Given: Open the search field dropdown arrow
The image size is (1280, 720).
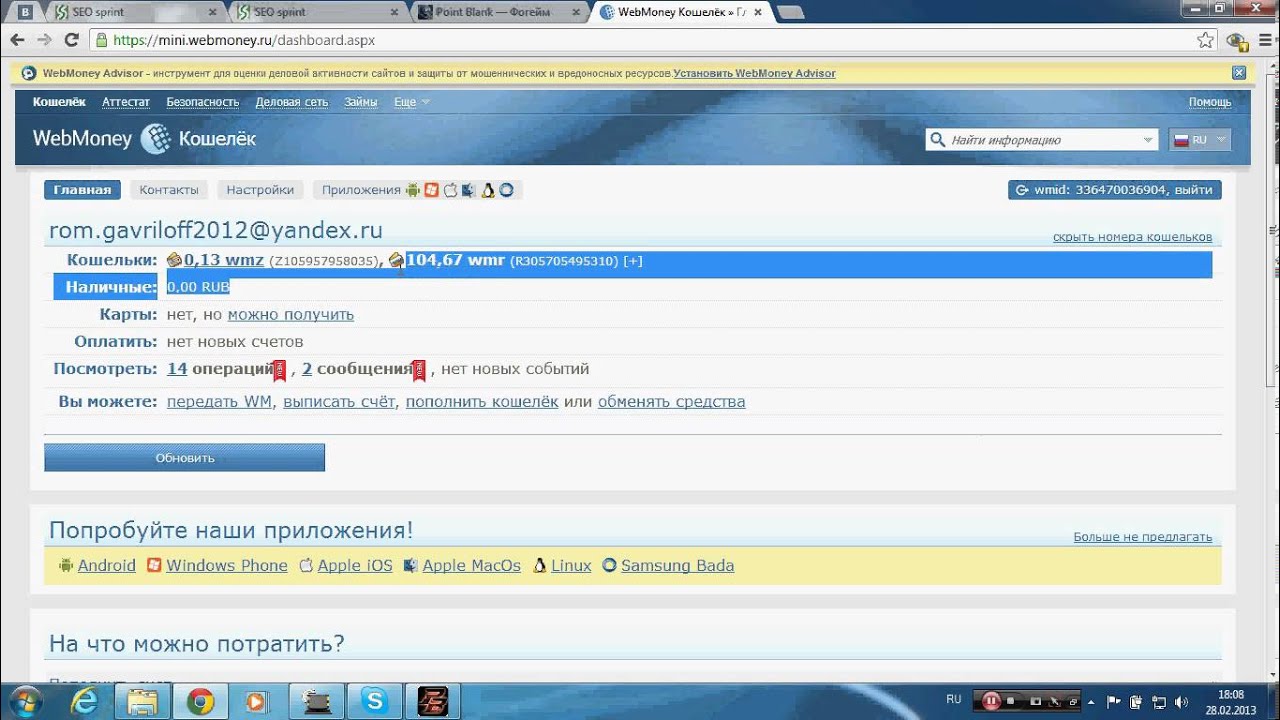Looking at the screenshot, I should pyautogui.click(x=1148, y=140).
